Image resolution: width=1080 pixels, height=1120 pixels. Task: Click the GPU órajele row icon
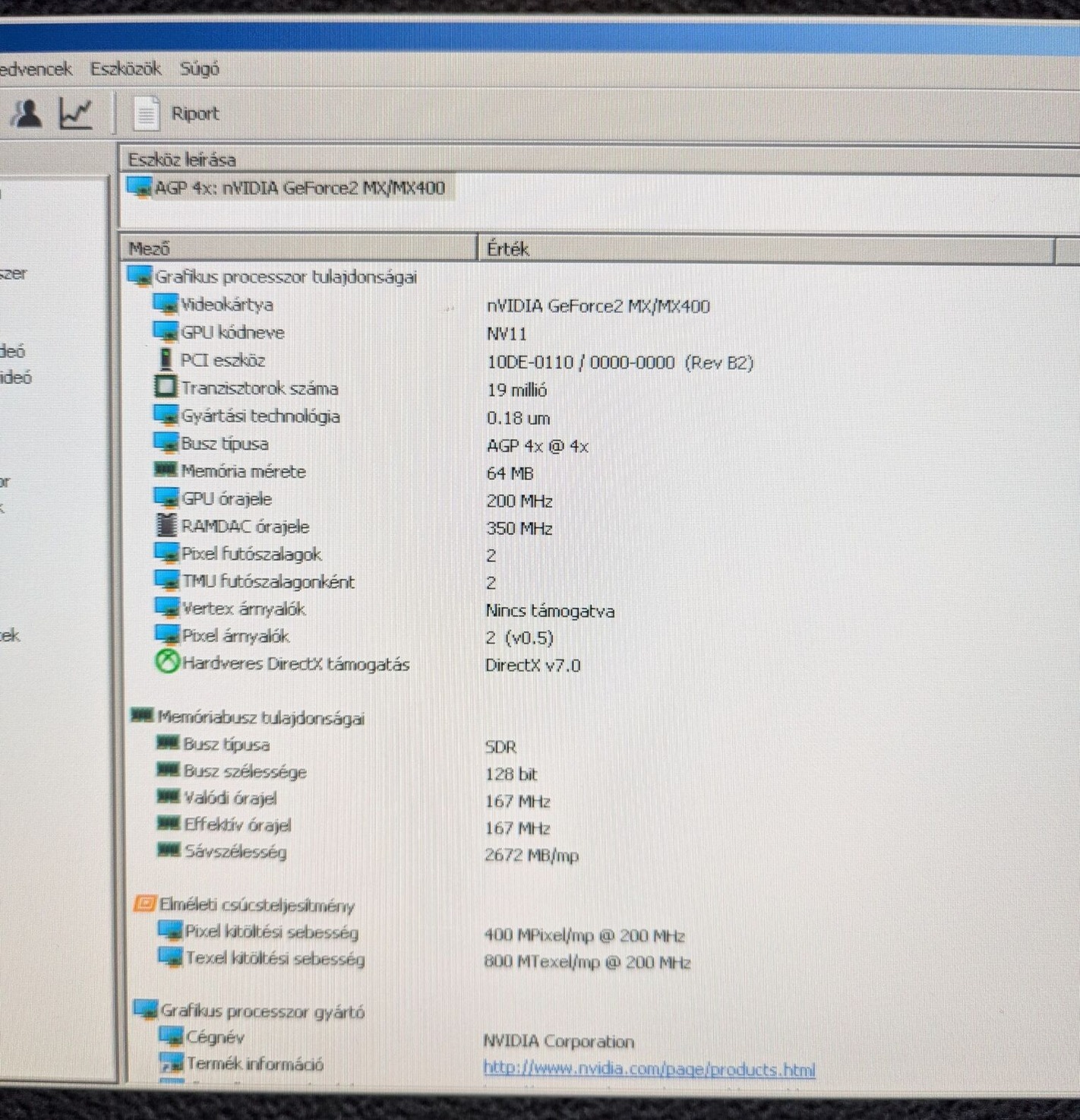[x=166, y=498]
